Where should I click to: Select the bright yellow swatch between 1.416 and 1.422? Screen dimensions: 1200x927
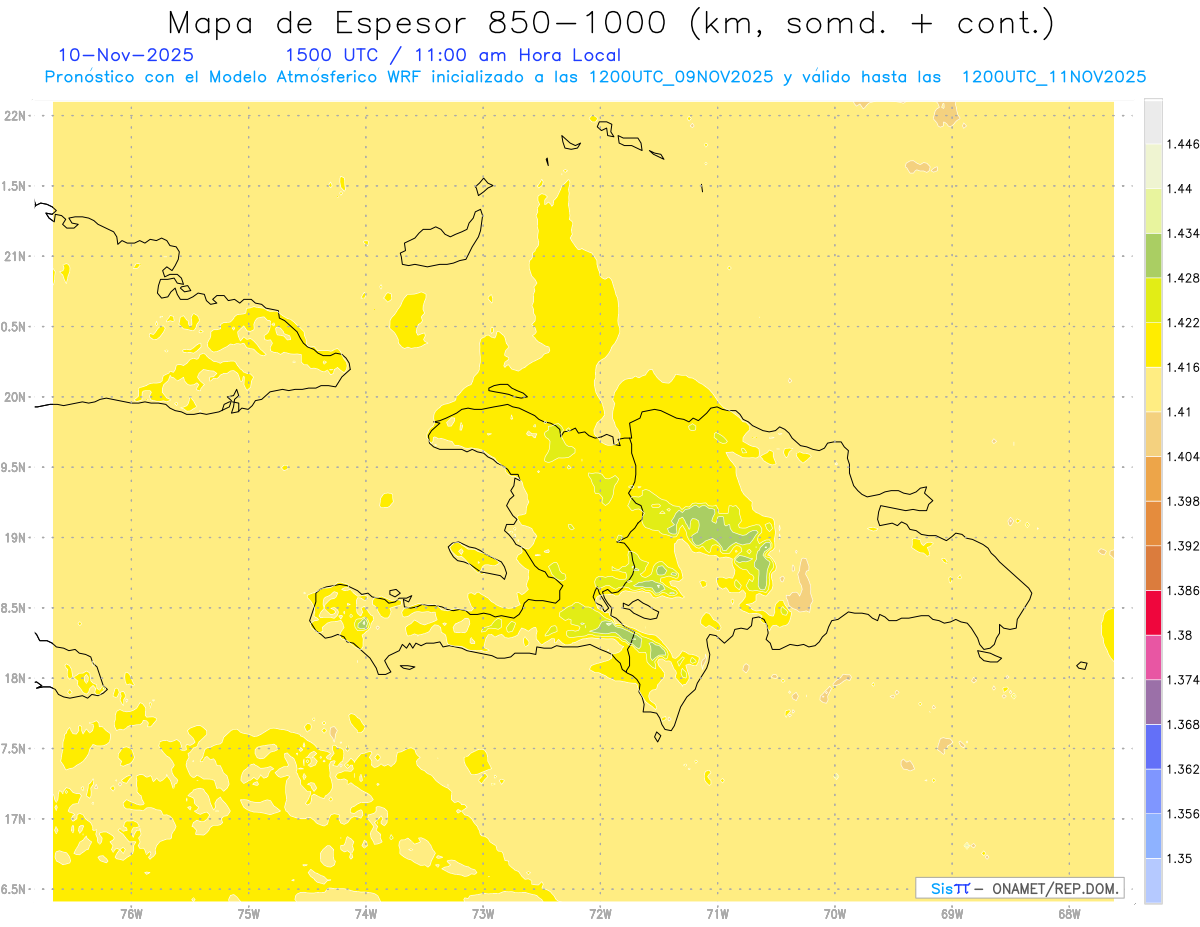pyautogui.click(x=1153, y=345)
